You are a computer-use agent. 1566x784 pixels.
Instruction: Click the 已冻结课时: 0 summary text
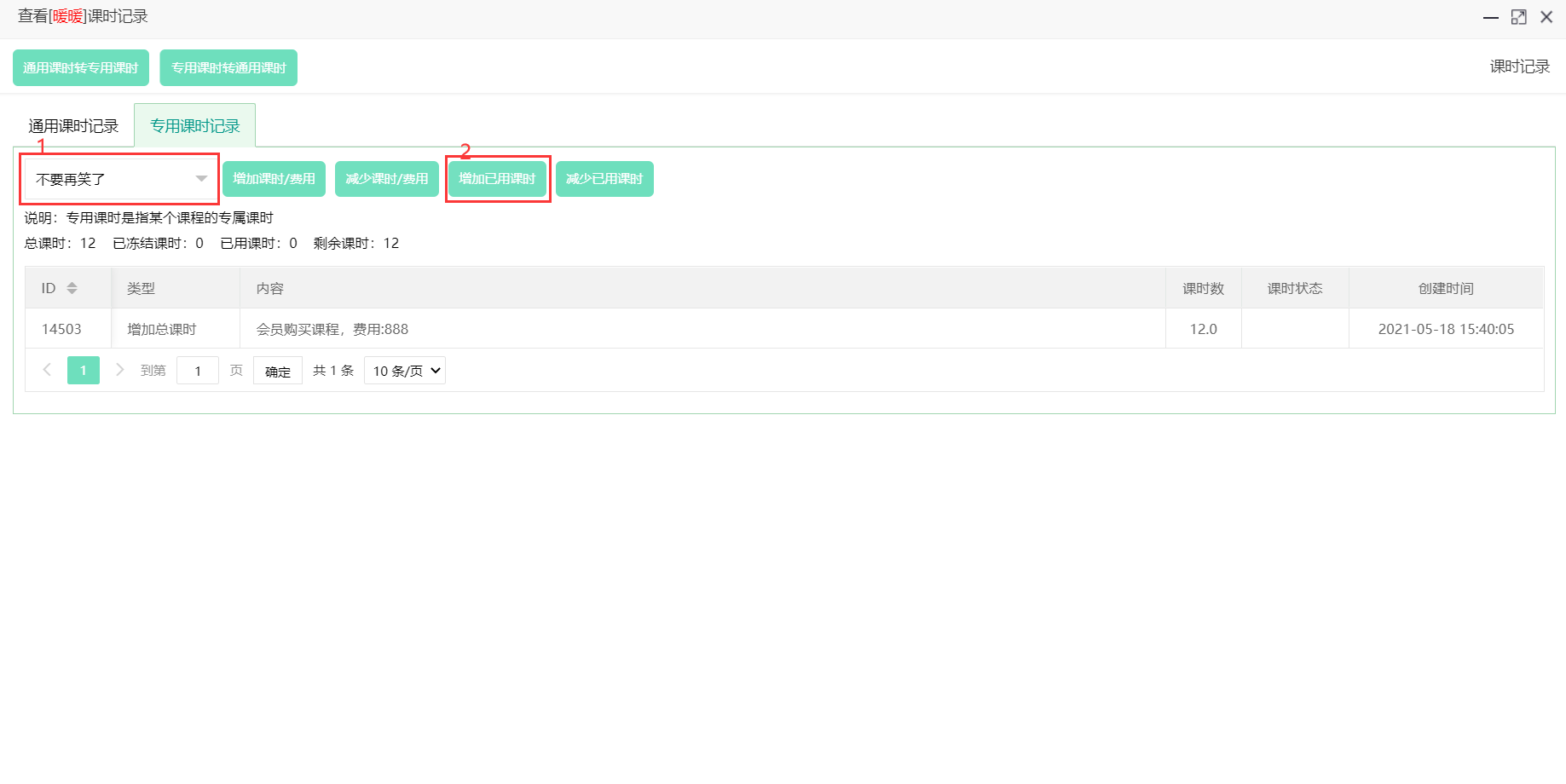159,243
